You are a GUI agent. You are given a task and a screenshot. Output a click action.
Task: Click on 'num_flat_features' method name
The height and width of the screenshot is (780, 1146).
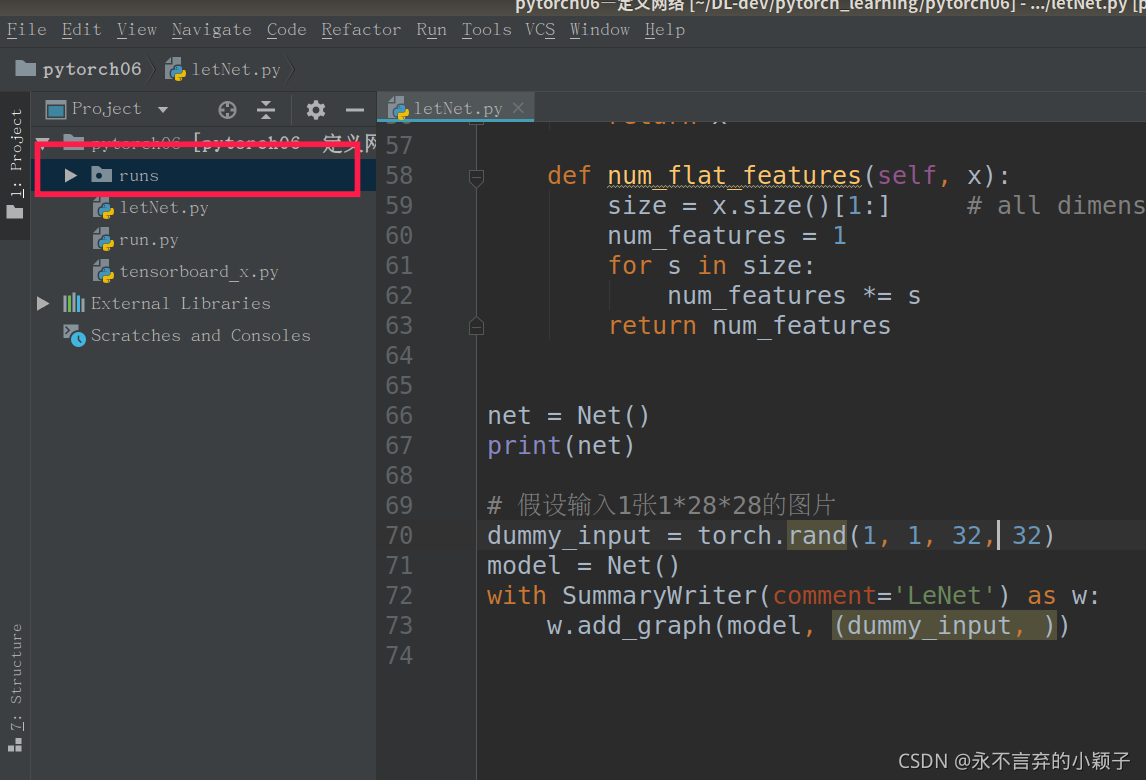tap(735, 176)
